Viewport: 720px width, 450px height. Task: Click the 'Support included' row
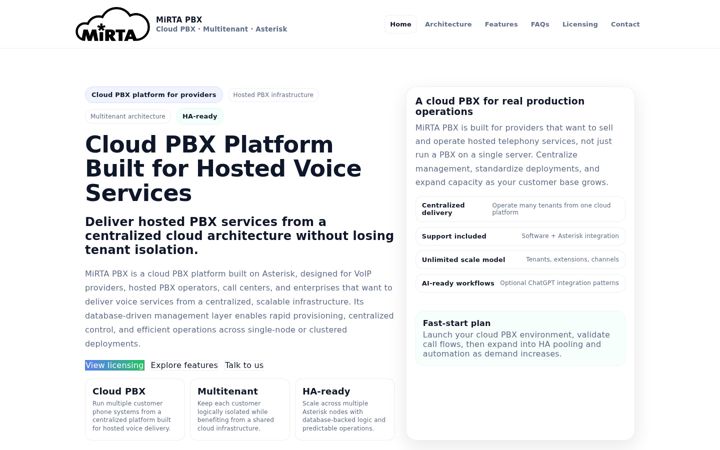click(x=520, y=236)
